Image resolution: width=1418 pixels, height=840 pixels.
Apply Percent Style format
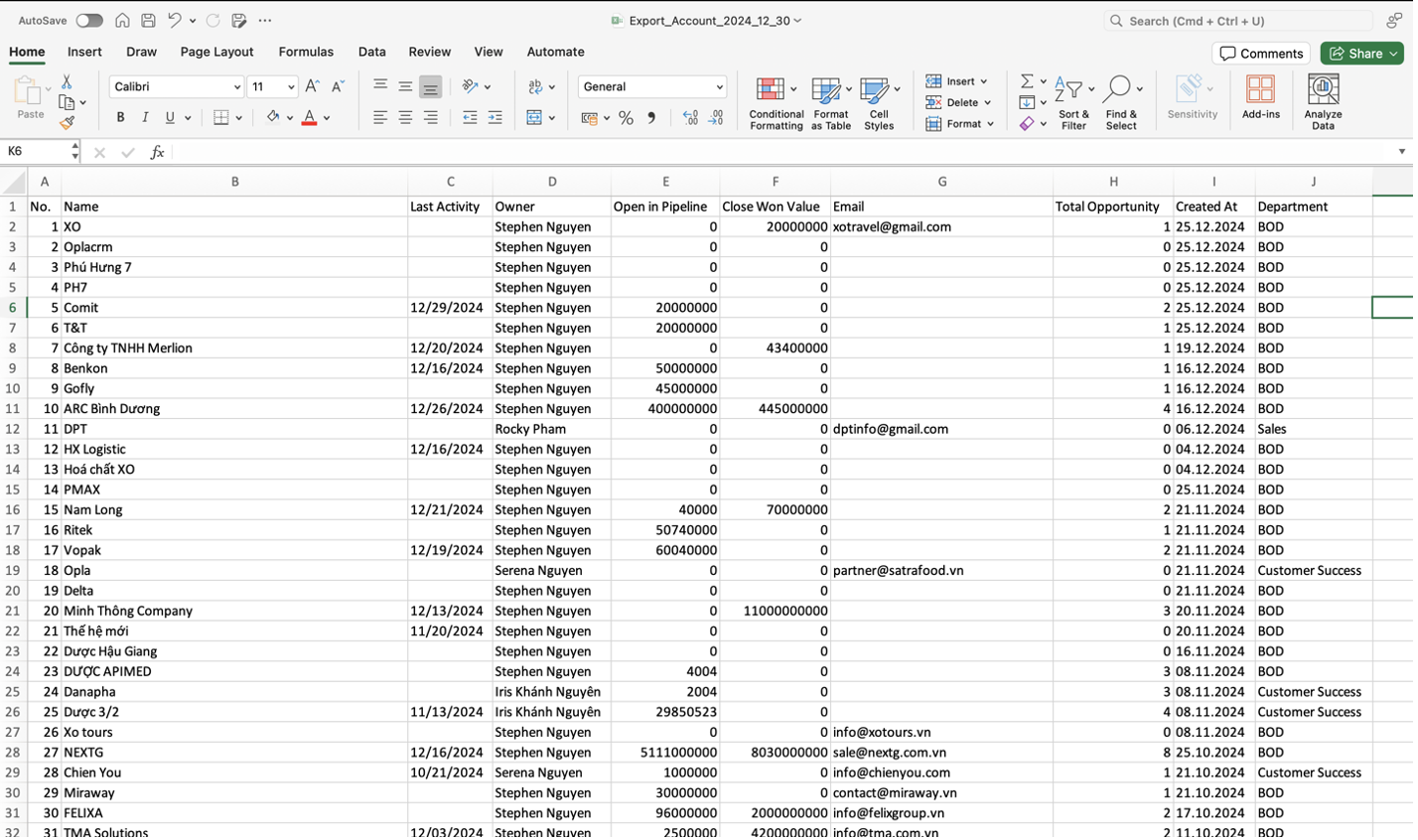tap(628, 118)
